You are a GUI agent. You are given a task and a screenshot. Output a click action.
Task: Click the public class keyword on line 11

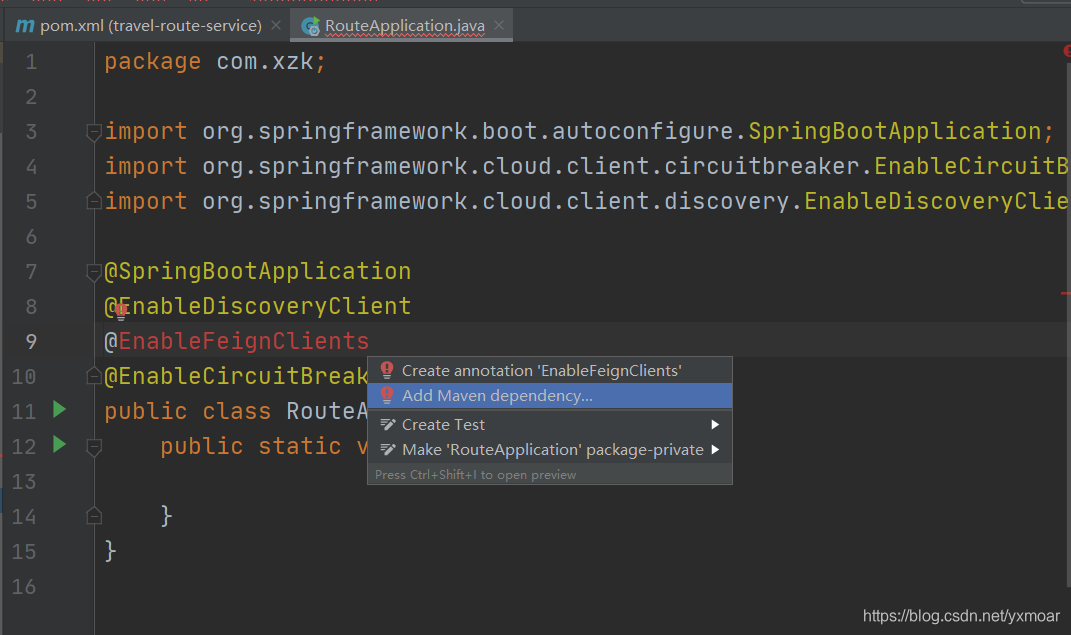coord(188,411)
